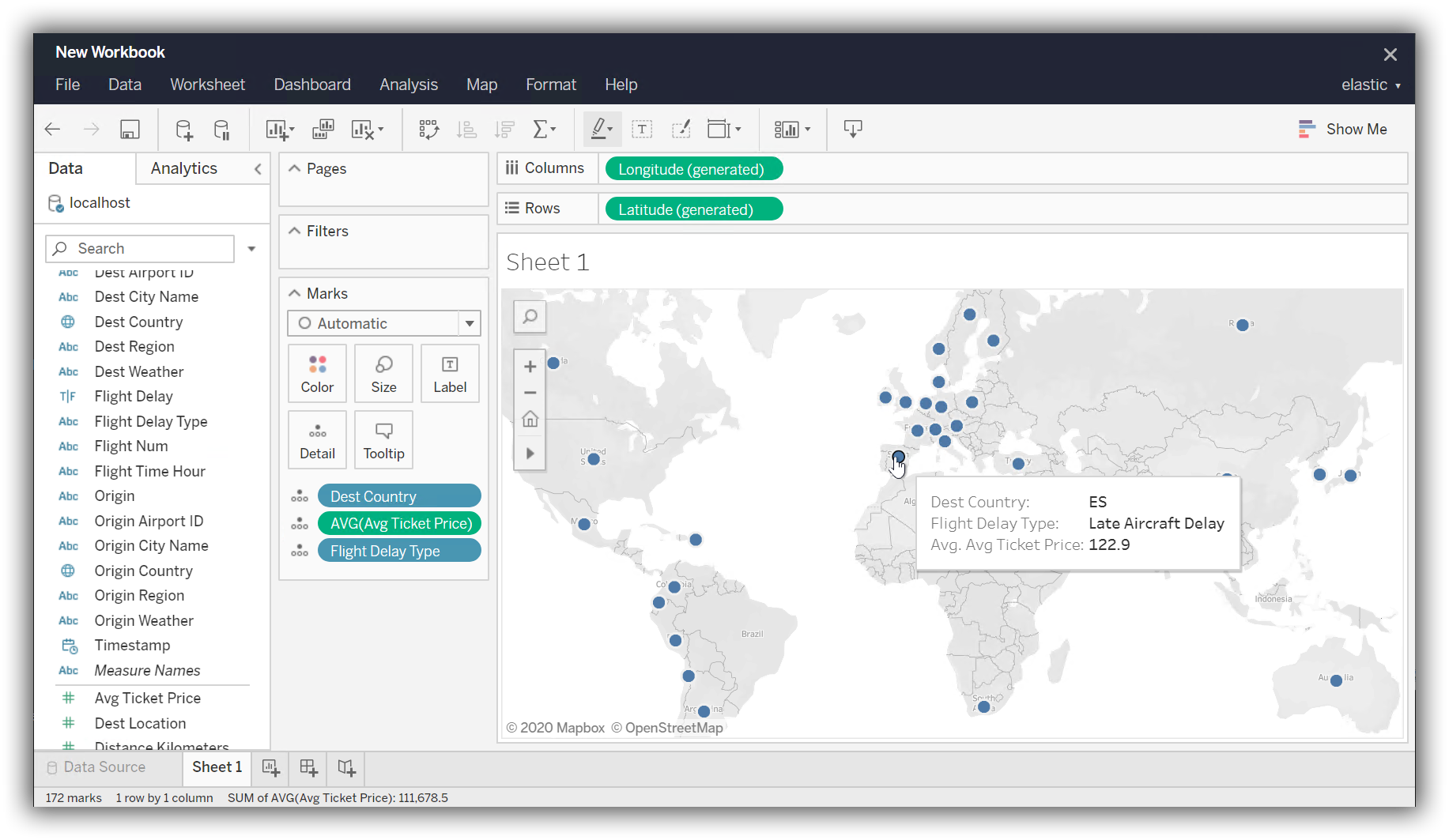Open Color settings in the Marks card
This screenshot has width=1449, height=840.
317,373
